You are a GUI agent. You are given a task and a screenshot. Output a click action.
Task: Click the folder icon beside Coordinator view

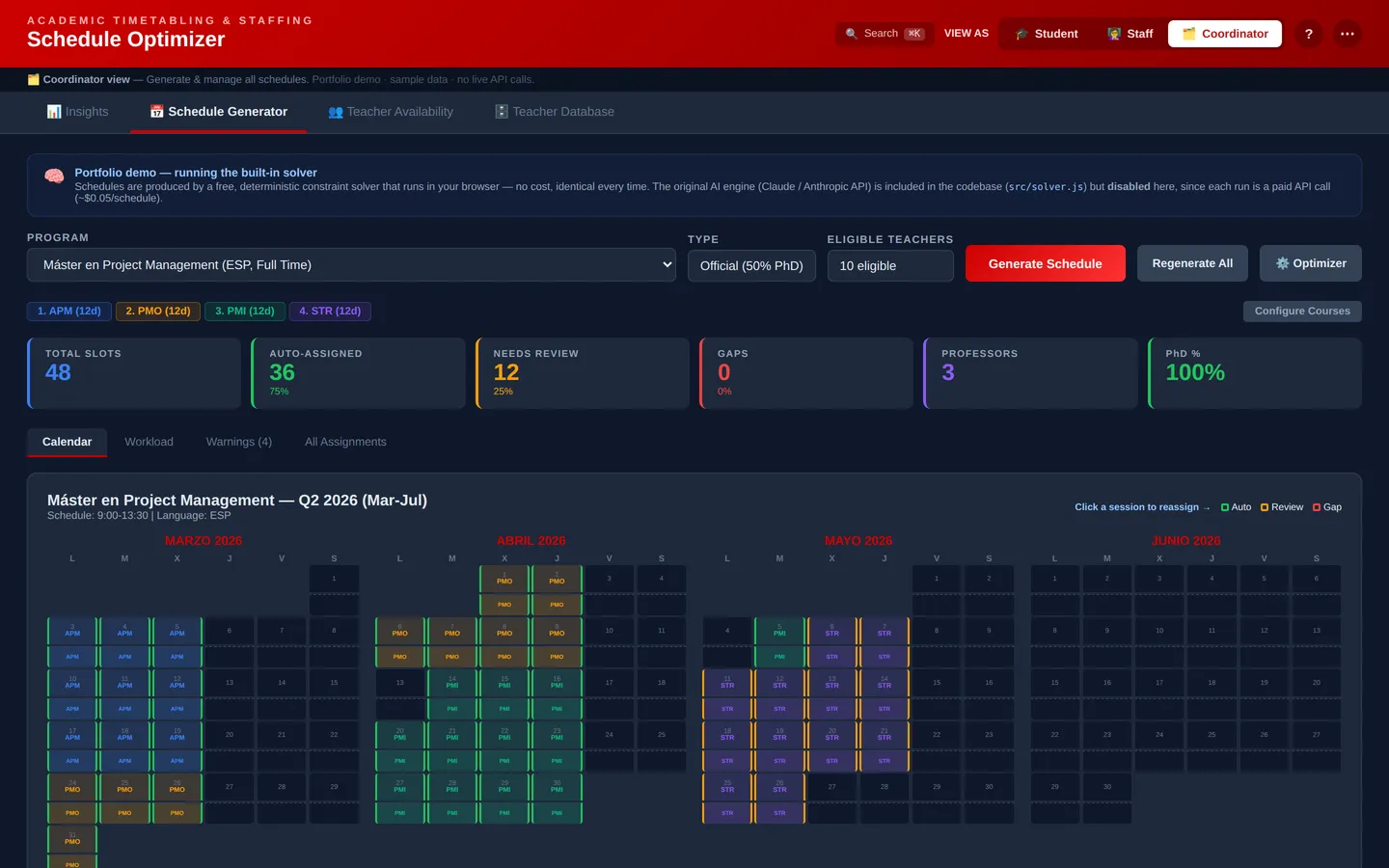click(34, 79)
